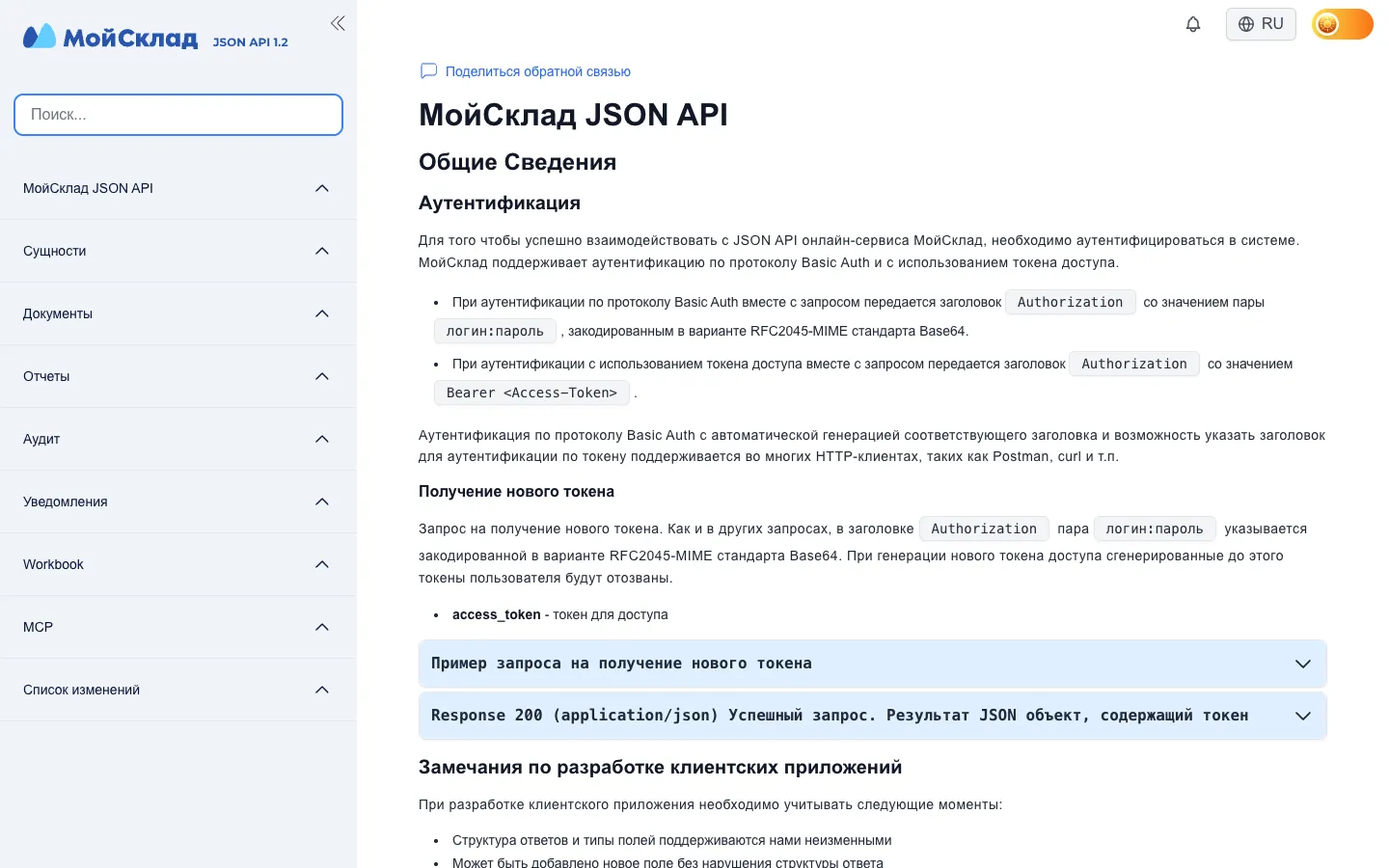Open the Поделиться обратной связью link
This screenshot has height=868, width=1389.
click(x=538, y=71)
